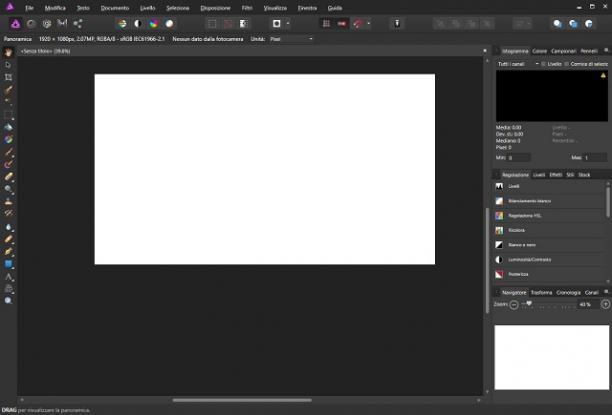Switch to the Stili tab
The width and height of the screenshot is (612, 415).
pos(570,175)
